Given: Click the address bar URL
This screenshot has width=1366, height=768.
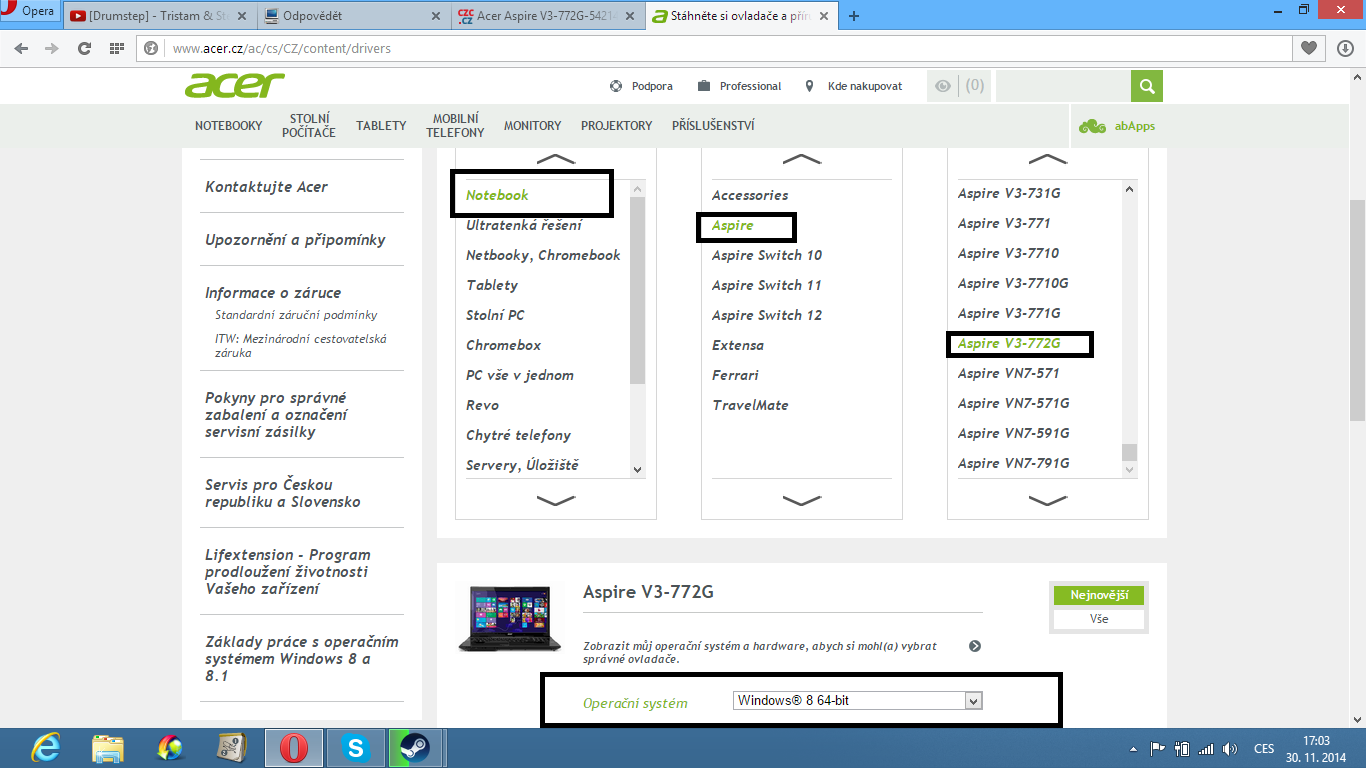Looking at the screenshot, I should tap(281, 48).
